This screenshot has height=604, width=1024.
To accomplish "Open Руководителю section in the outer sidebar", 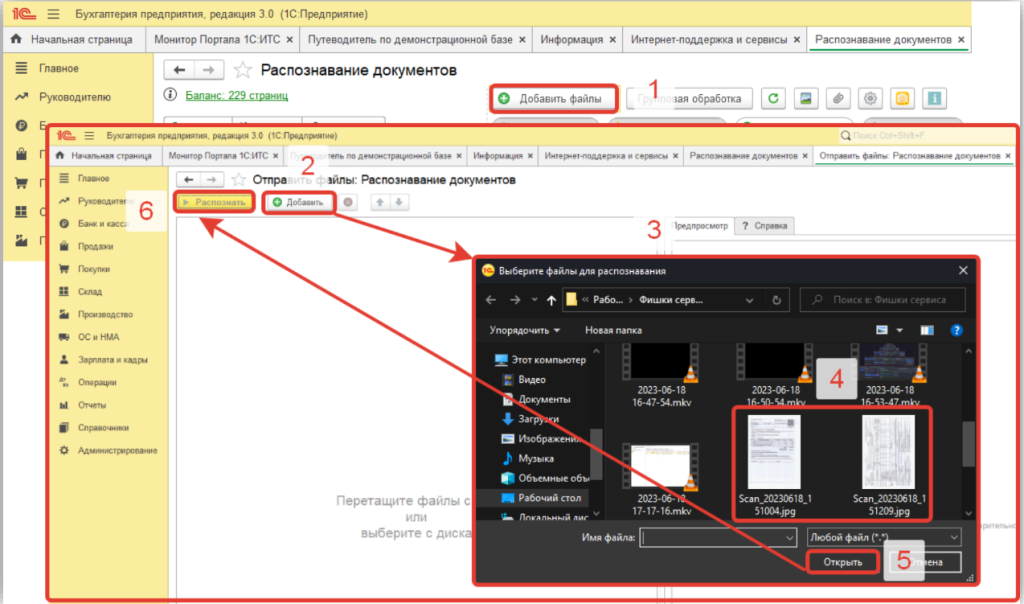I will [x=63, y=97].
